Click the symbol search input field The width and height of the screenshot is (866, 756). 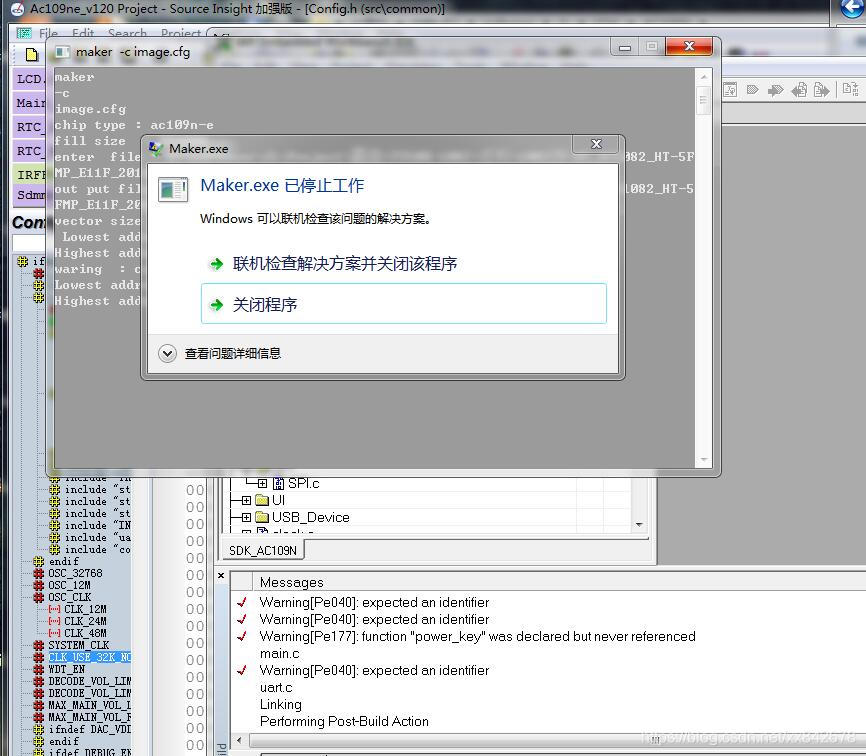[29, 243]
